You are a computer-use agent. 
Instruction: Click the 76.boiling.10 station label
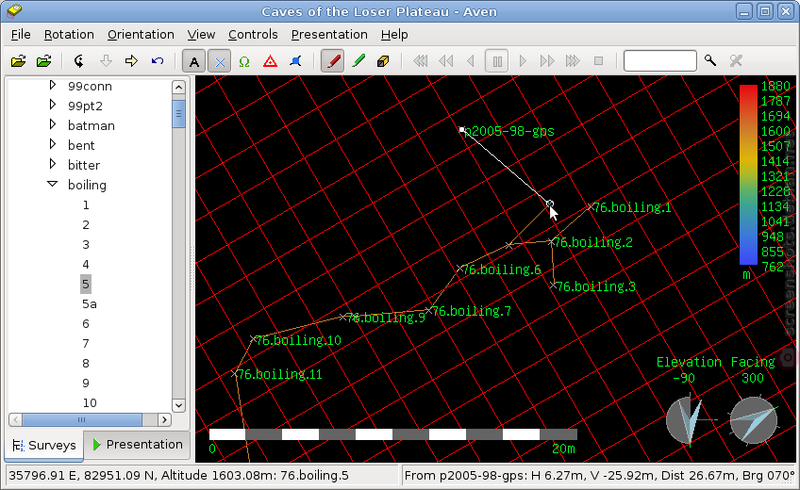tap(298, 340)
